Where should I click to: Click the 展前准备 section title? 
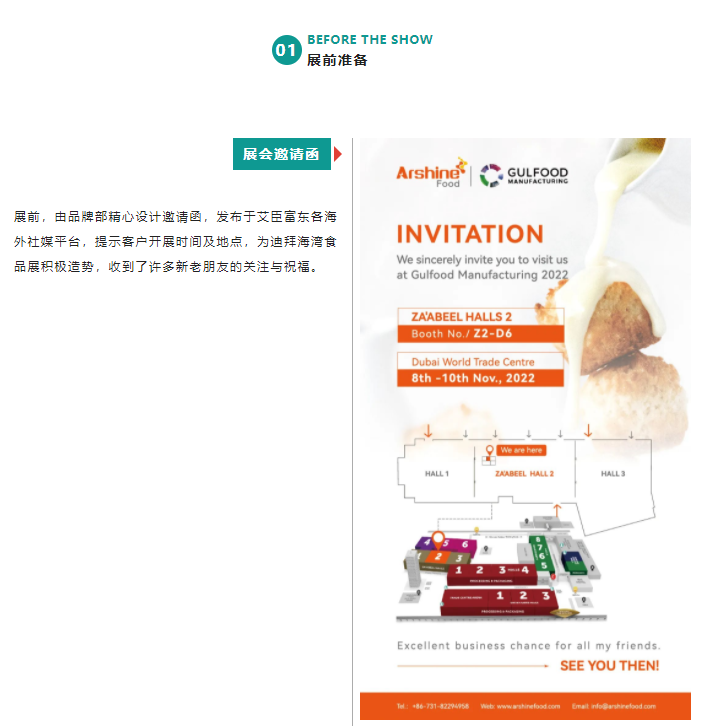click(x=337, y=60)
